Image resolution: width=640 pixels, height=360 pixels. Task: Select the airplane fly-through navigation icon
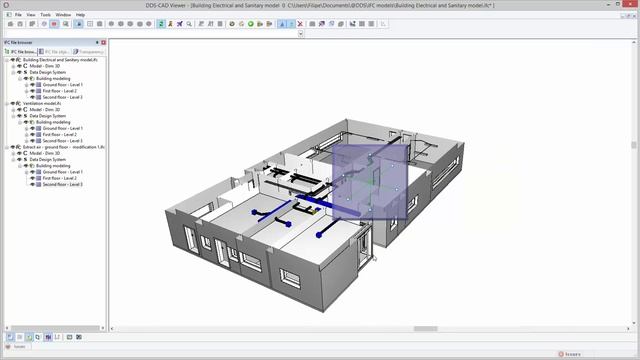pyautogui.click(x=180, y=24)
